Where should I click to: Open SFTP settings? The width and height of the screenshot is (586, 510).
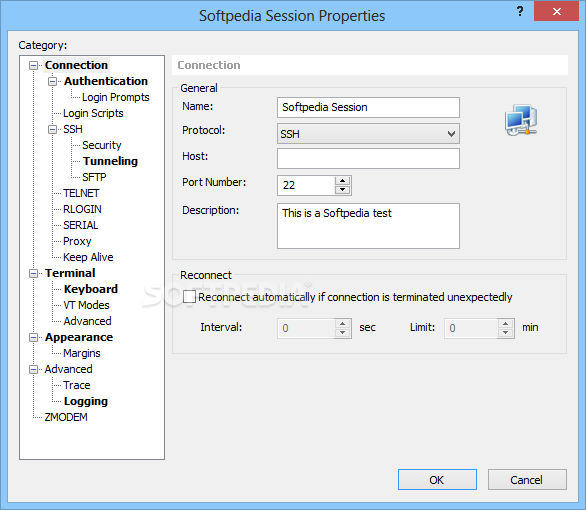click(94, 177)
